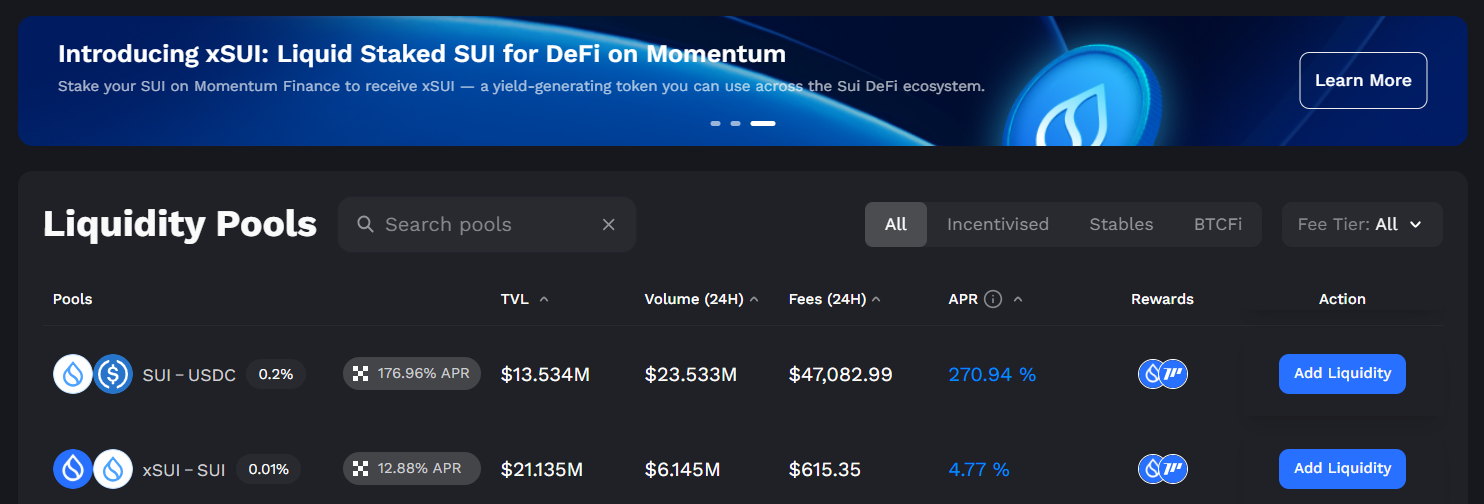Viewport: 1484px width, 504px height.
Task: Click the 0.01% fee tier badge
Action: [x=269, y=469]
